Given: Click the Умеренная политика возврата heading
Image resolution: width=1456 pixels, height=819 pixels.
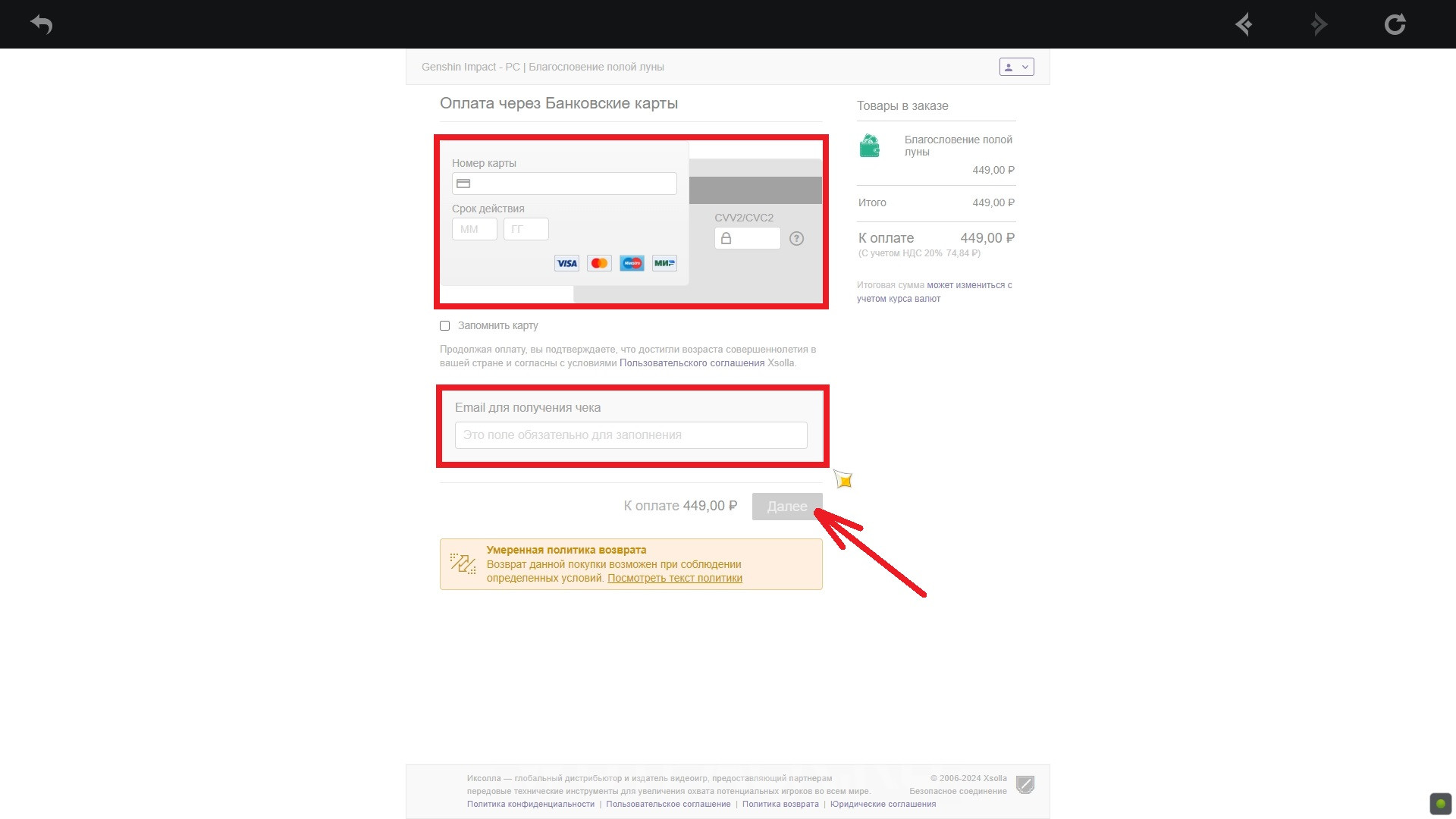Looking at the screenshot, I should pyautogui.click(x=566, y=550).
